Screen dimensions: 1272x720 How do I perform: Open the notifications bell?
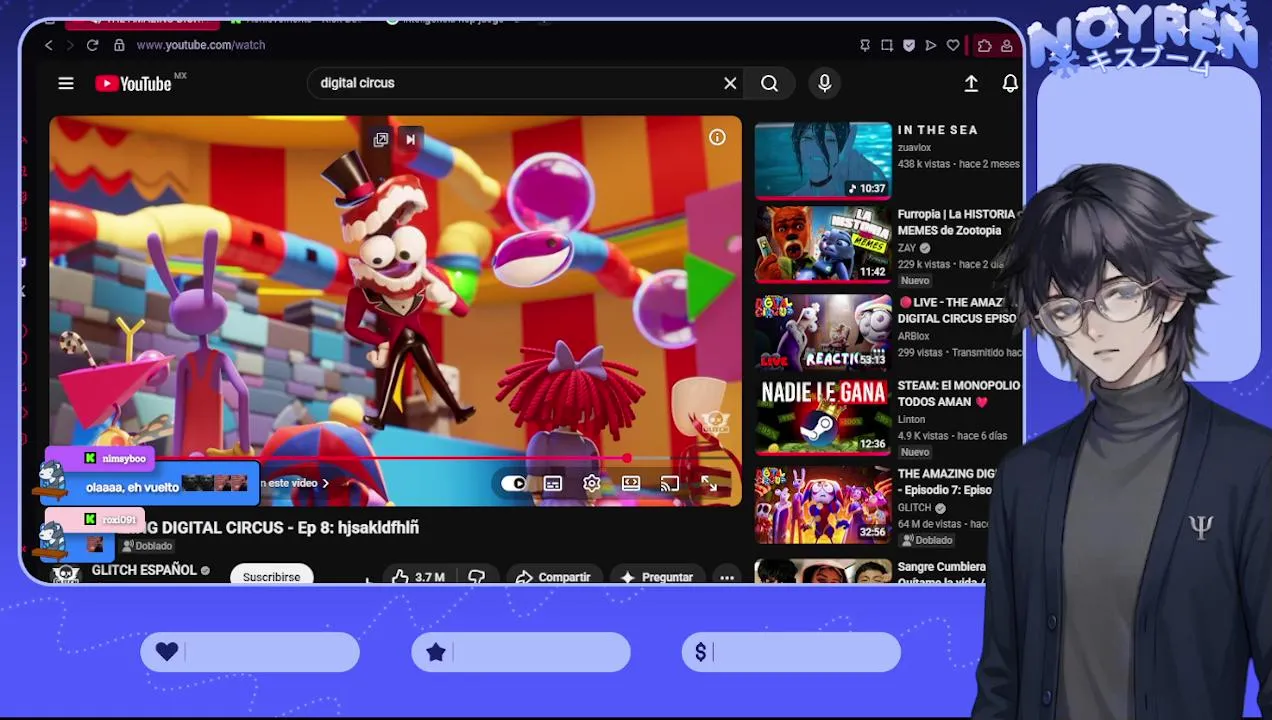(1010, 84)
